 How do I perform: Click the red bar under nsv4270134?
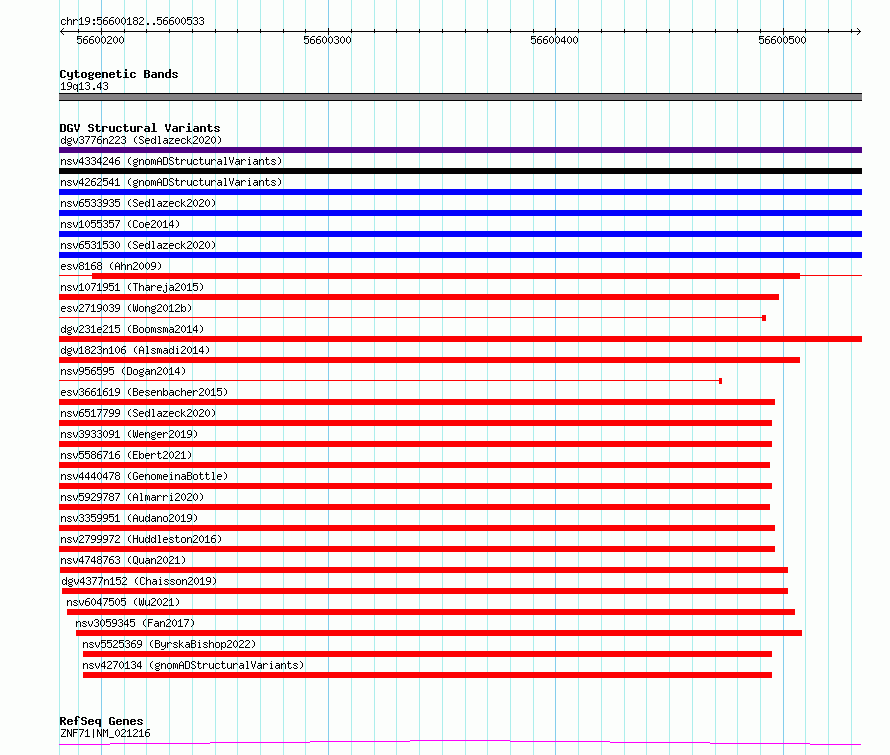pyautogui.click(x=427, y=676)
